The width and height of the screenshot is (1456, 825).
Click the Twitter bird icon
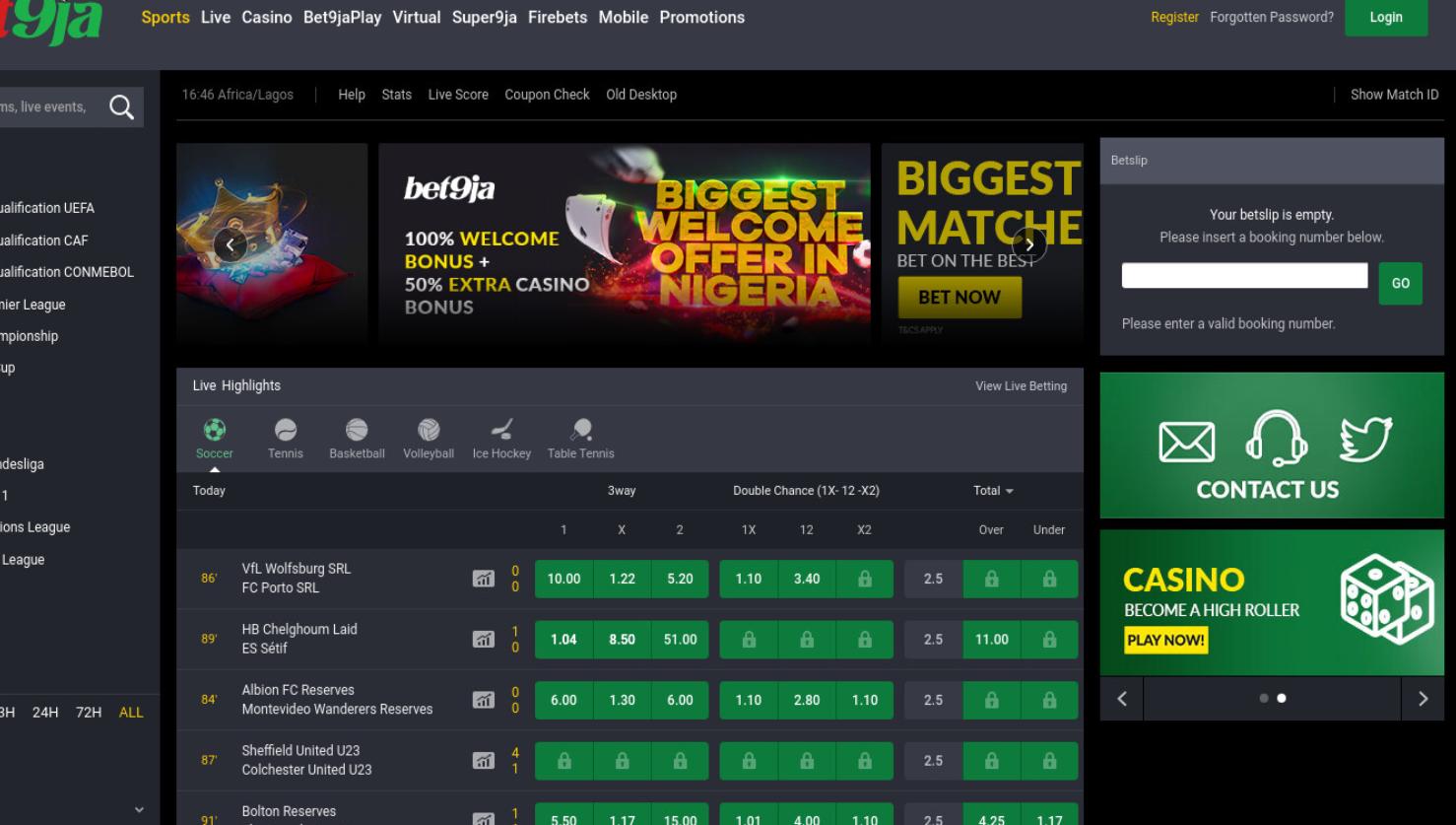(1365, 440)
